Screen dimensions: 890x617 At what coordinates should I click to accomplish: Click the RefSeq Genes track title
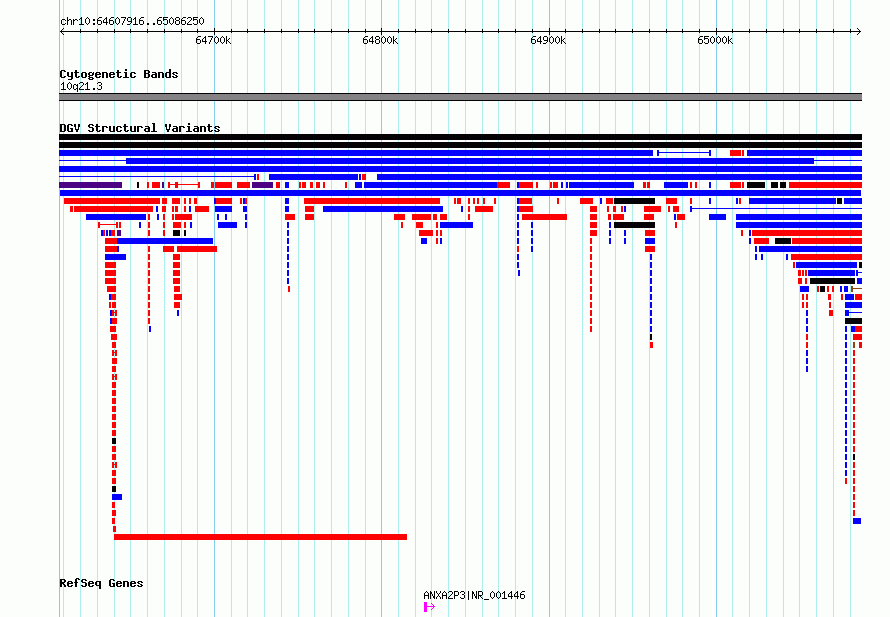click(x=101, y=584)
